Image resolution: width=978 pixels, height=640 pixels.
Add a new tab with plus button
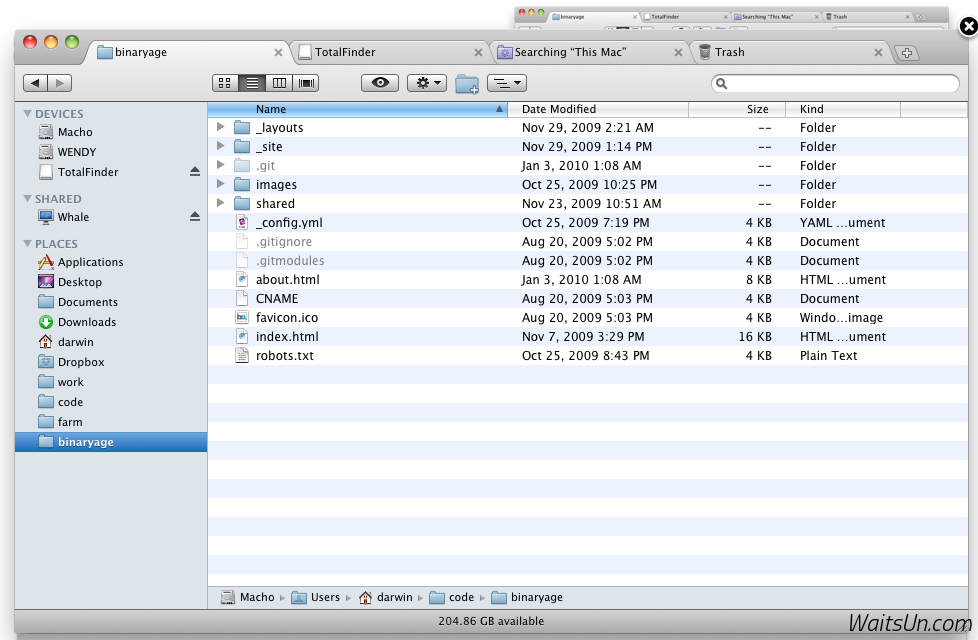click(906, 53)
